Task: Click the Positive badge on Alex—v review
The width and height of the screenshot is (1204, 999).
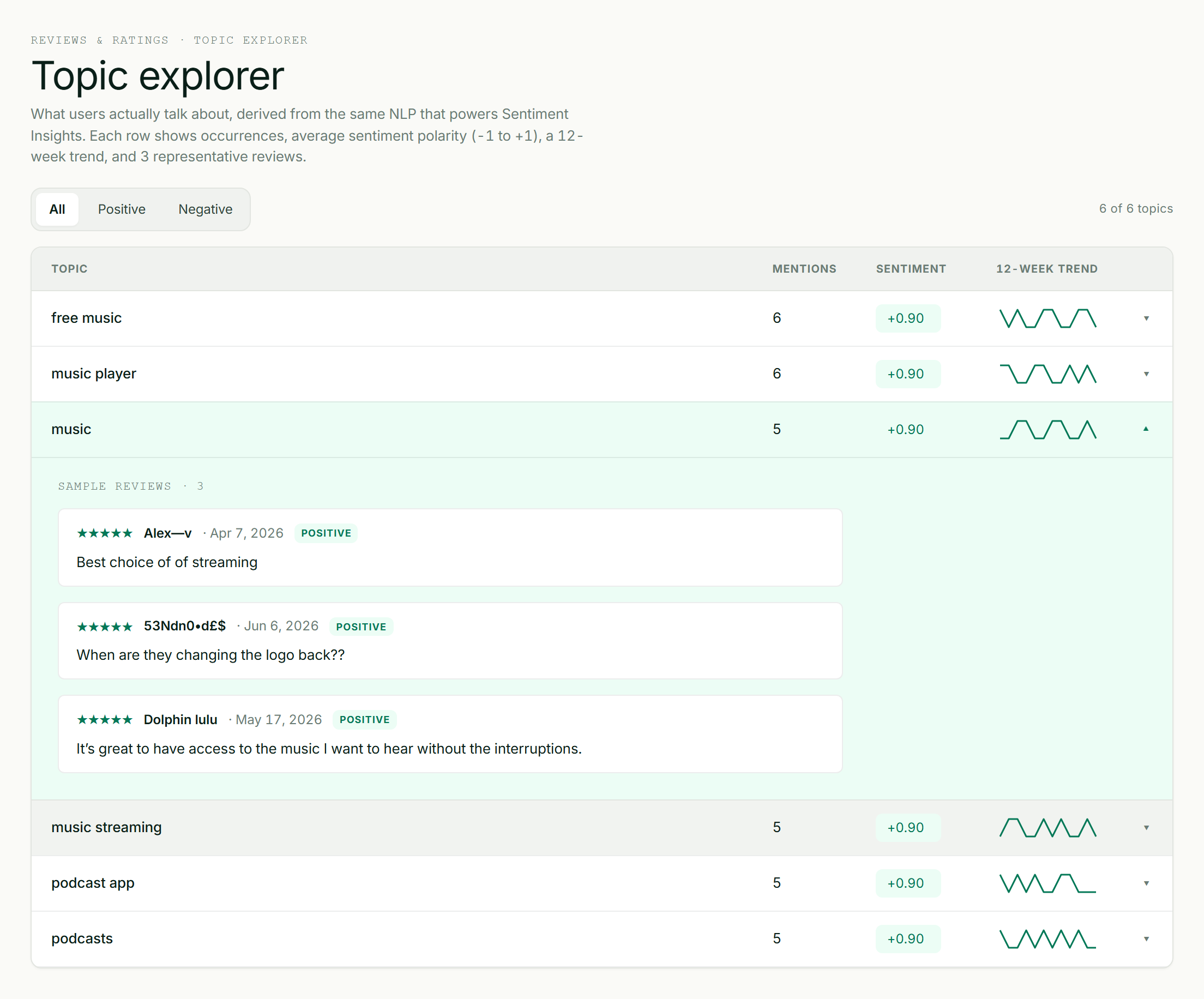Action: coord(326,533)
